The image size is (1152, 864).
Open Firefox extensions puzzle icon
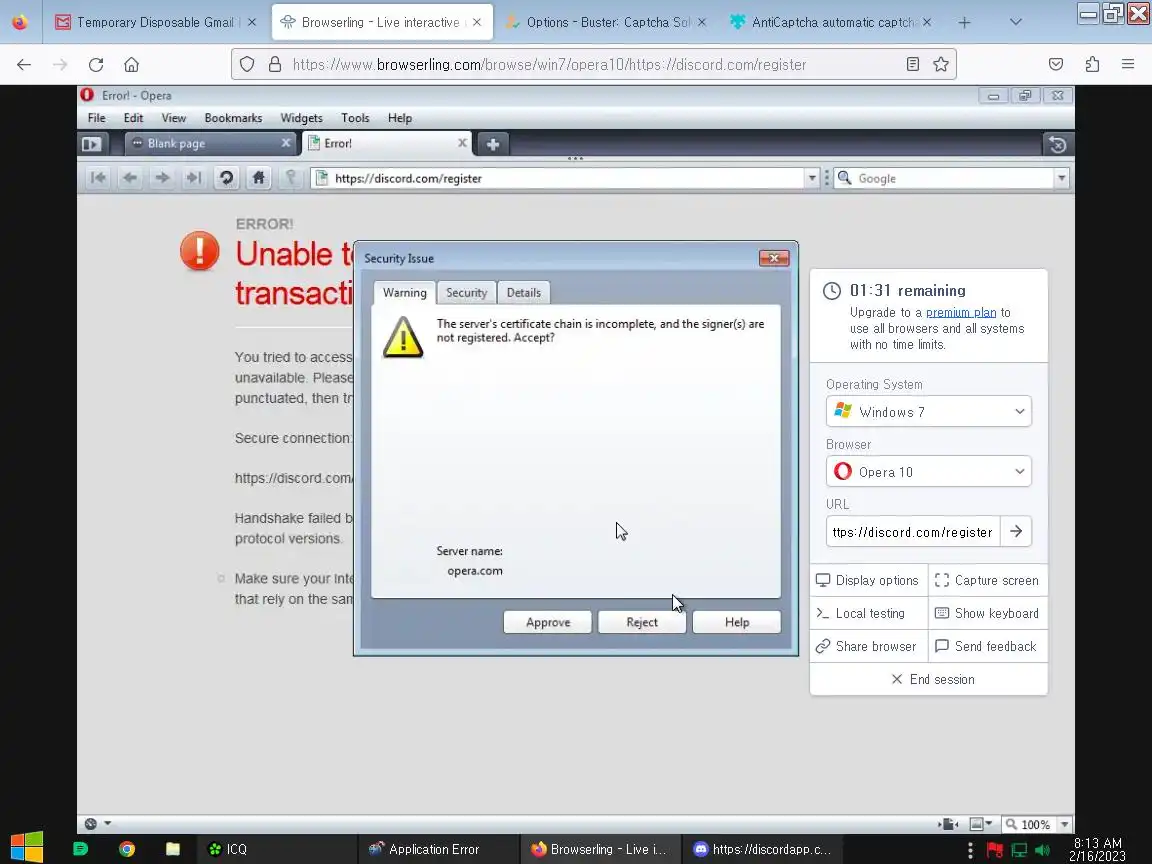pos(1092,65)
